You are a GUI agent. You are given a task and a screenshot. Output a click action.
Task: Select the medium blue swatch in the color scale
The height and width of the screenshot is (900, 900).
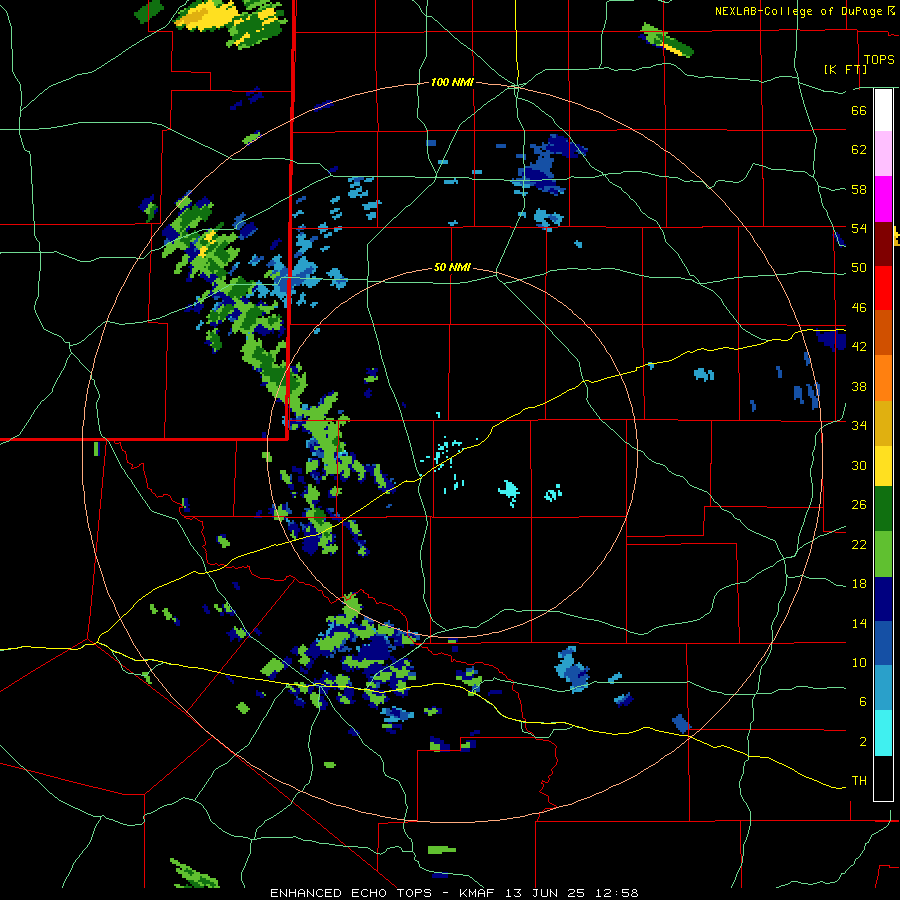tap(883, 644)
